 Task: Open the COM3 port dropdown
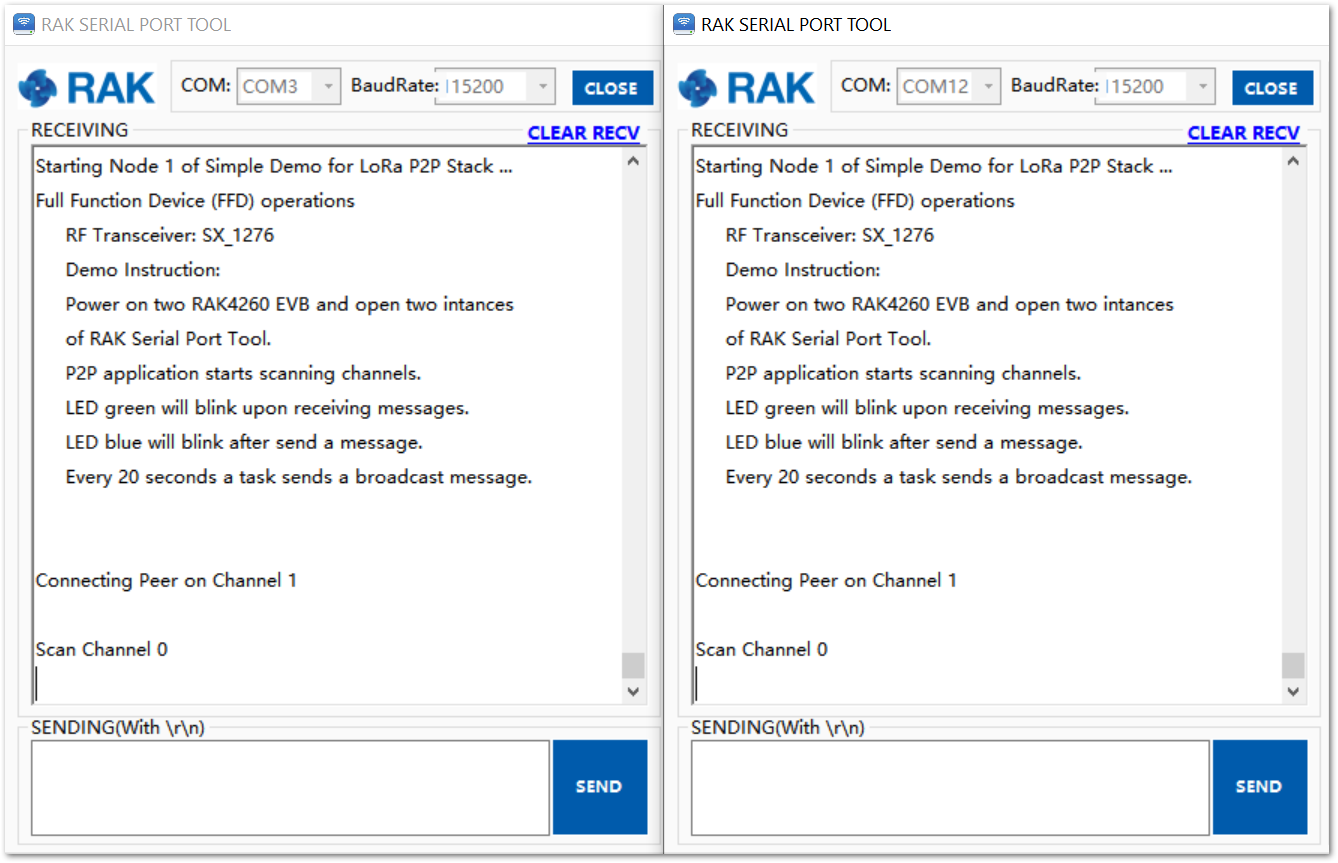[289, 87]
